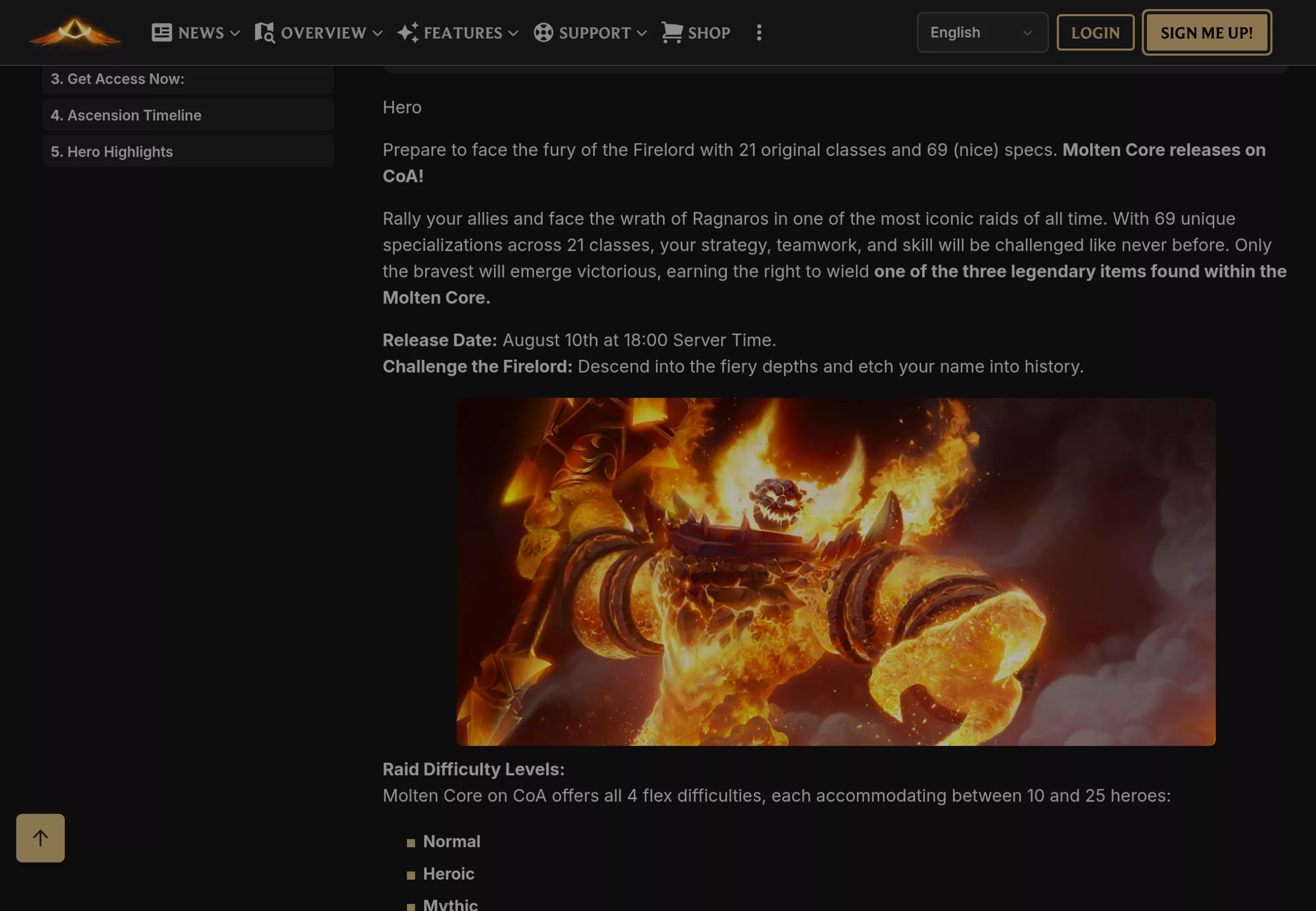The height and width of the screenshot is (911, 1316).
Task: Click the News newspaper icon
Action: (x=161, y=32)
